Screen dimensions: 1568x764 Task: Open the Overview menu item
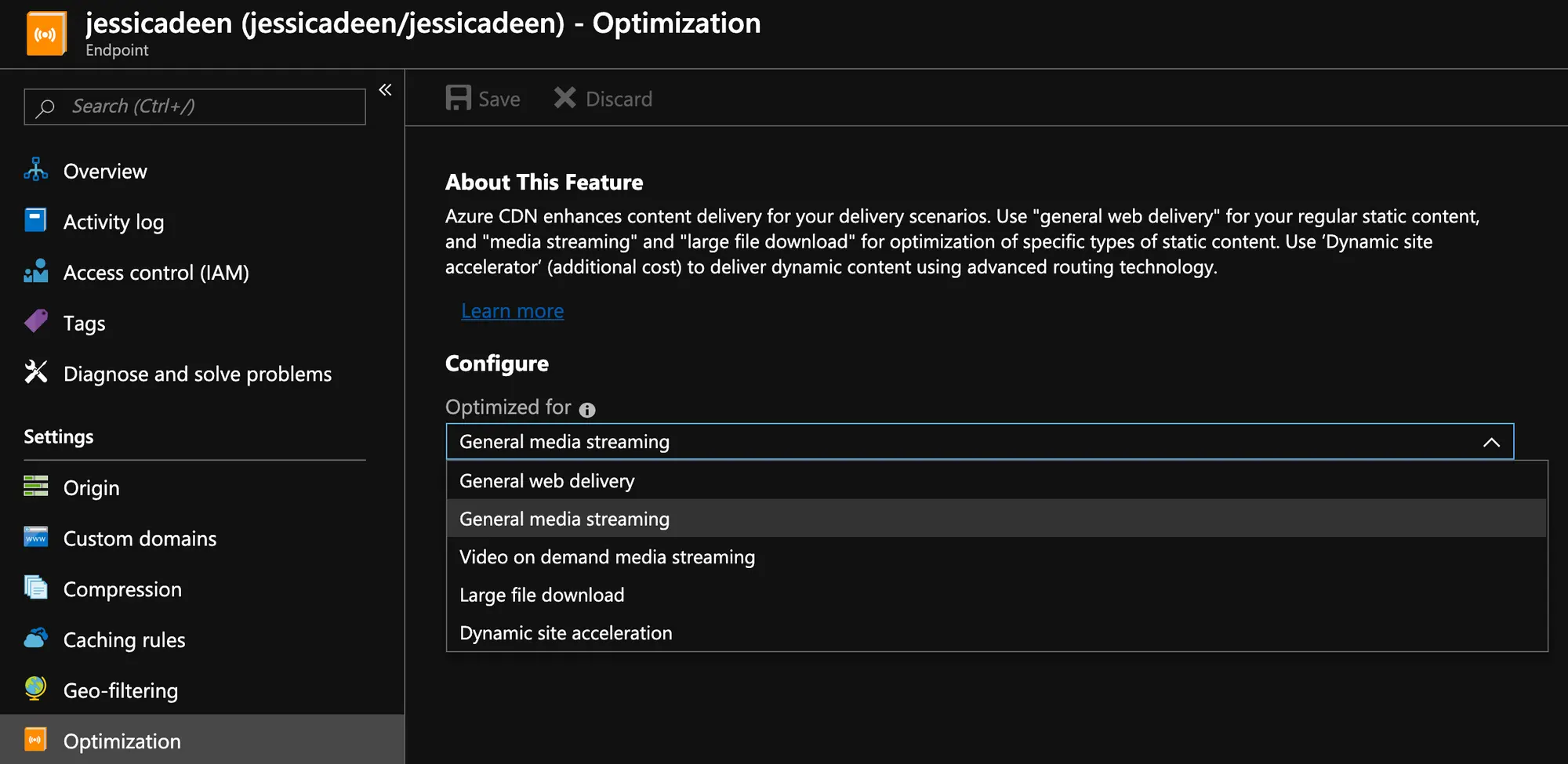[105, 171]
